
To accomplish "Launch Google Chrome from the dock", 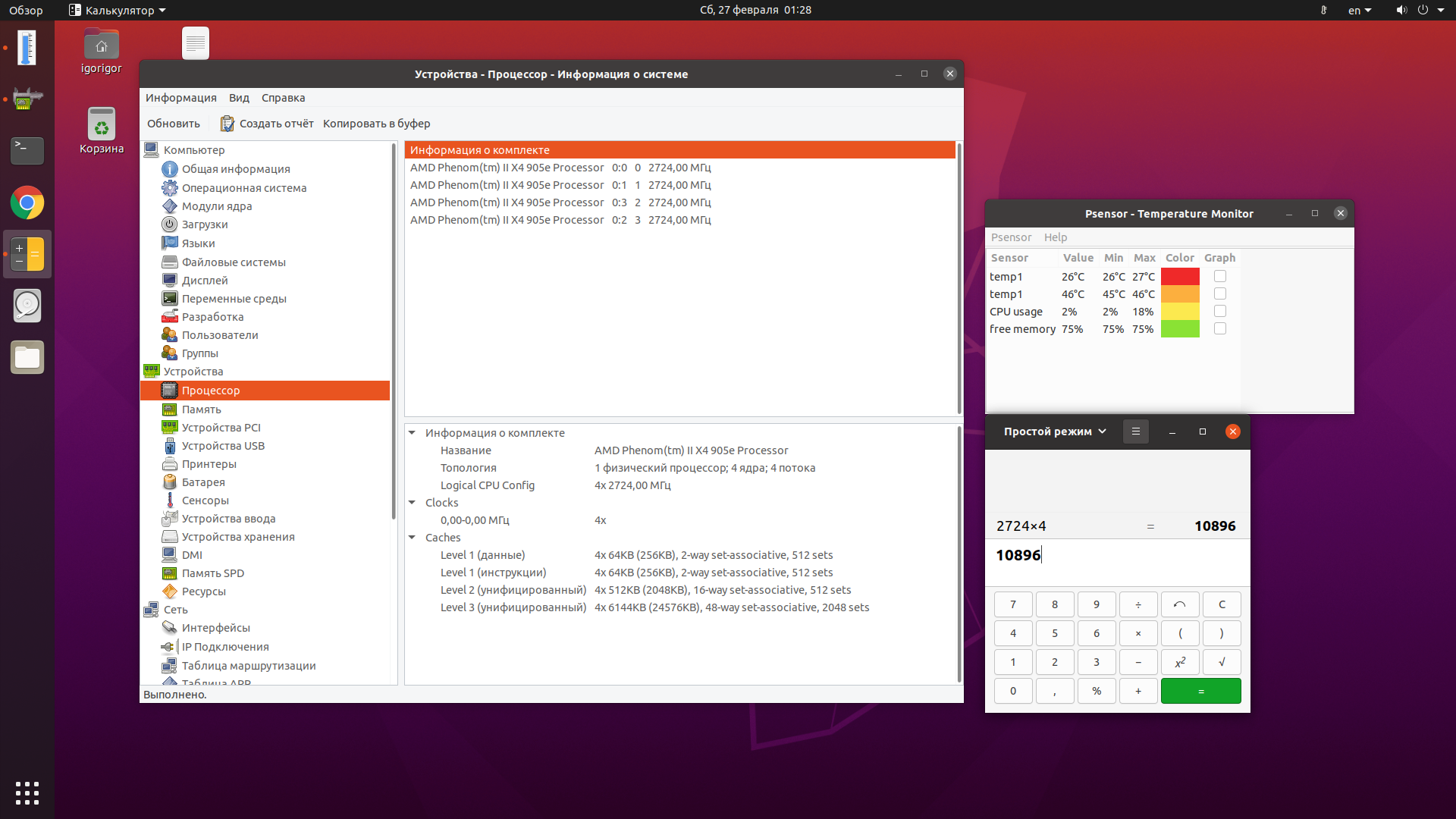I will 27,202.
